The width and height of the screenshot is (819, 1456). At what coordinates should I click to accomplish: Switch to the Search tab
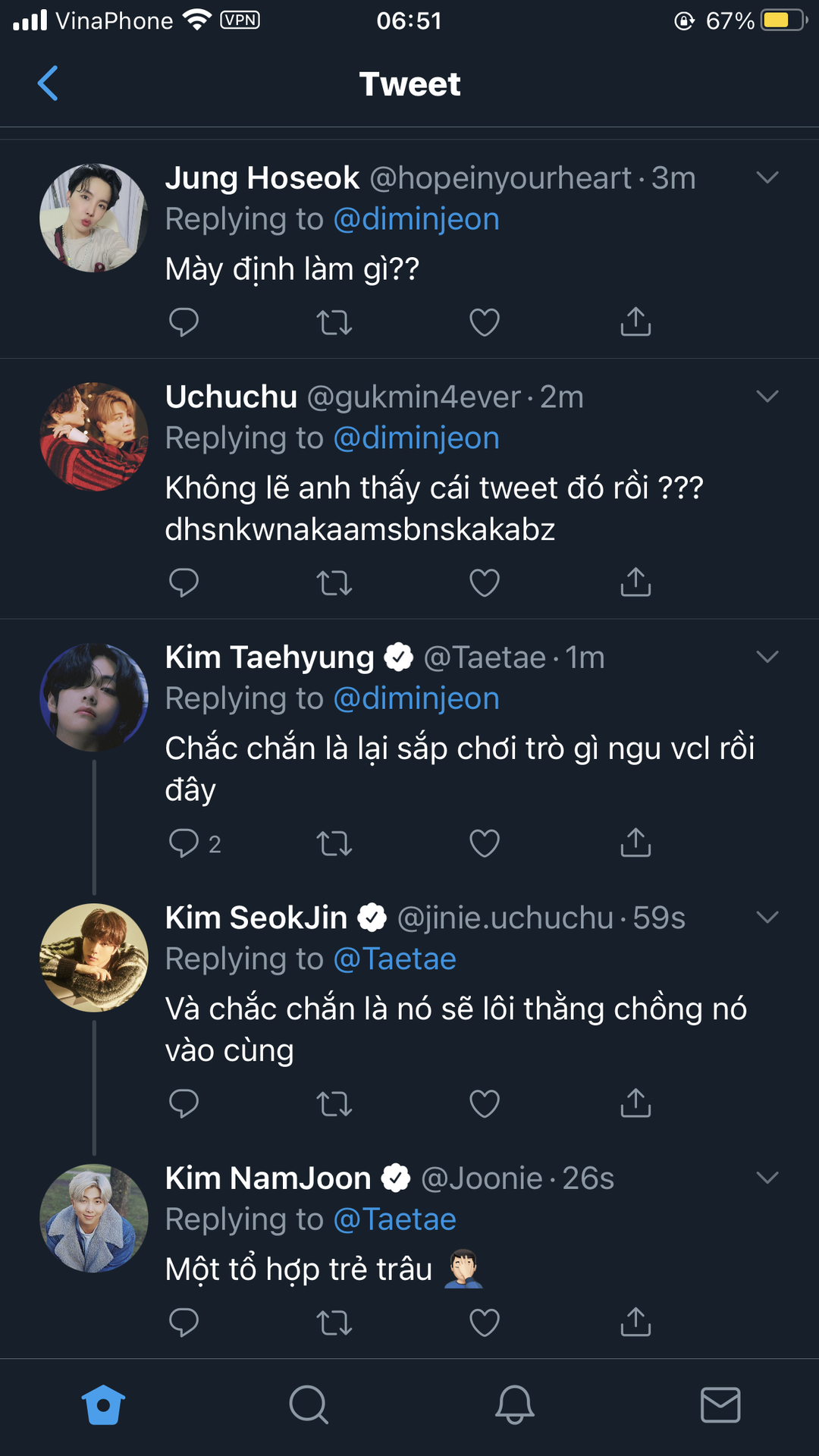pyautogui.click(x=309, y=1405)
